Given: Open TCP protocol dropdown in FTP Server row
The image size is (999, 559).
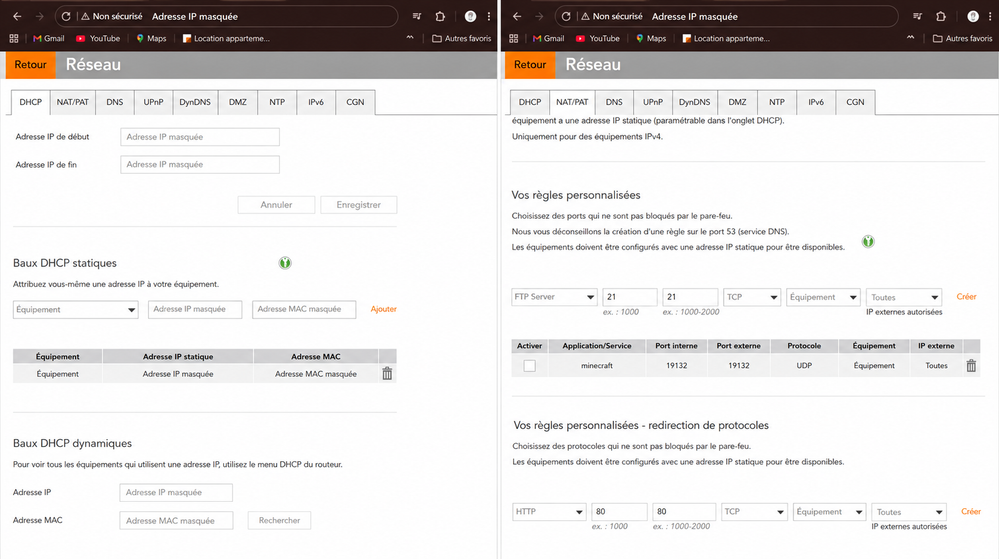Looking at the screenshot, I should pyautogui.click(x=752, y=297).
